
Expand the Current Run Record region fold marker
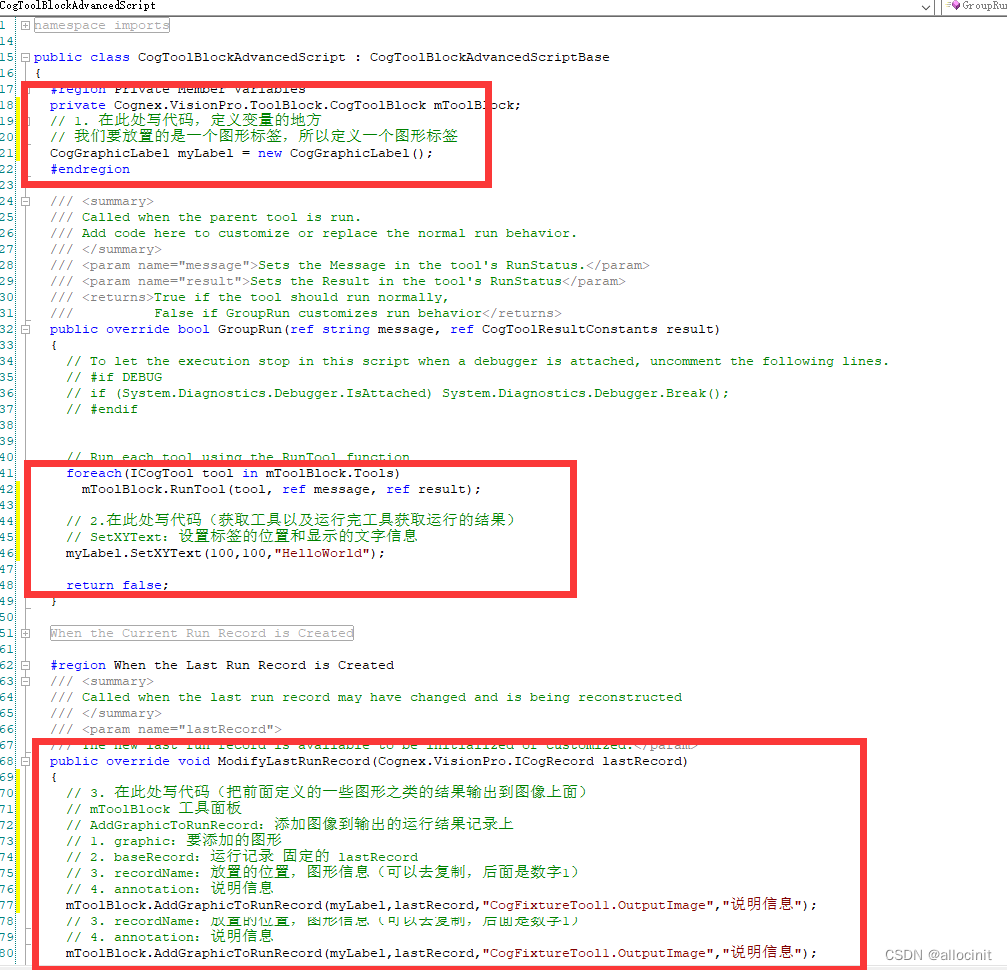coord(25,633)
